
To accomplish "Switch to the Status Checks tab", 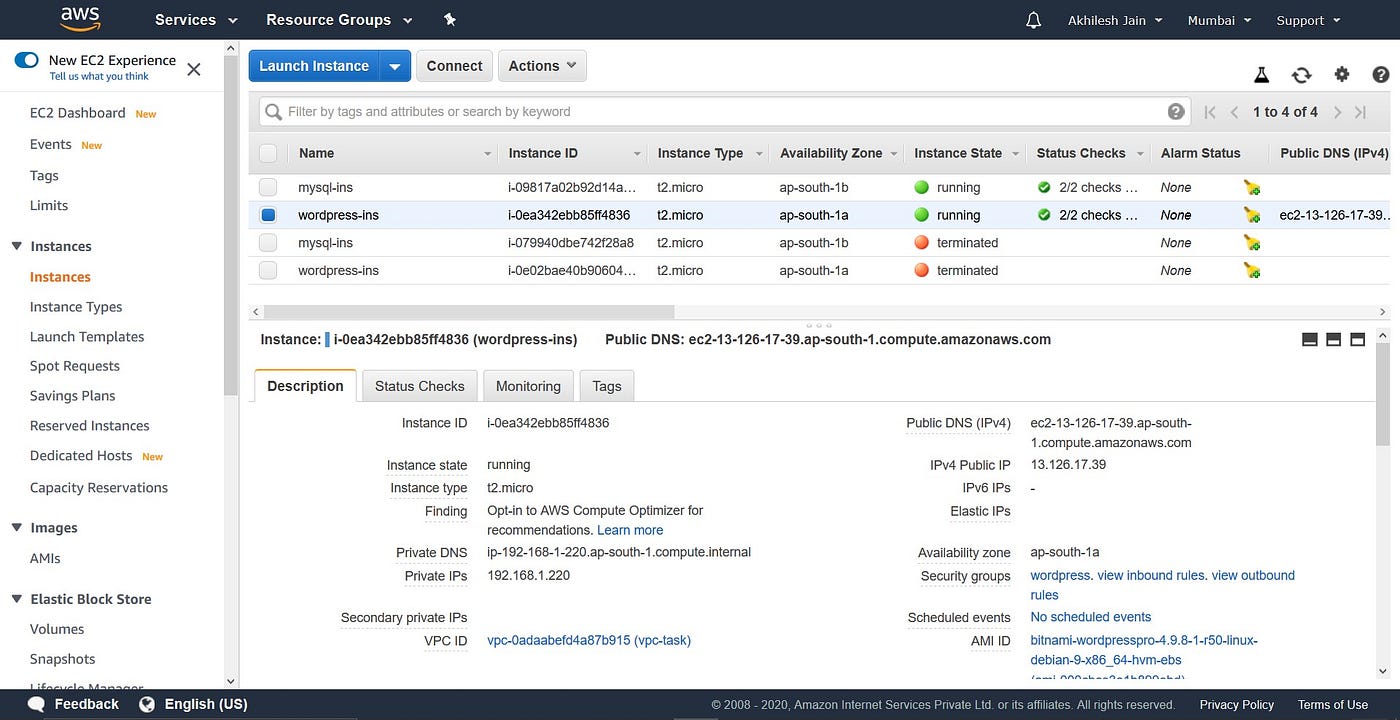I will 420,386.
